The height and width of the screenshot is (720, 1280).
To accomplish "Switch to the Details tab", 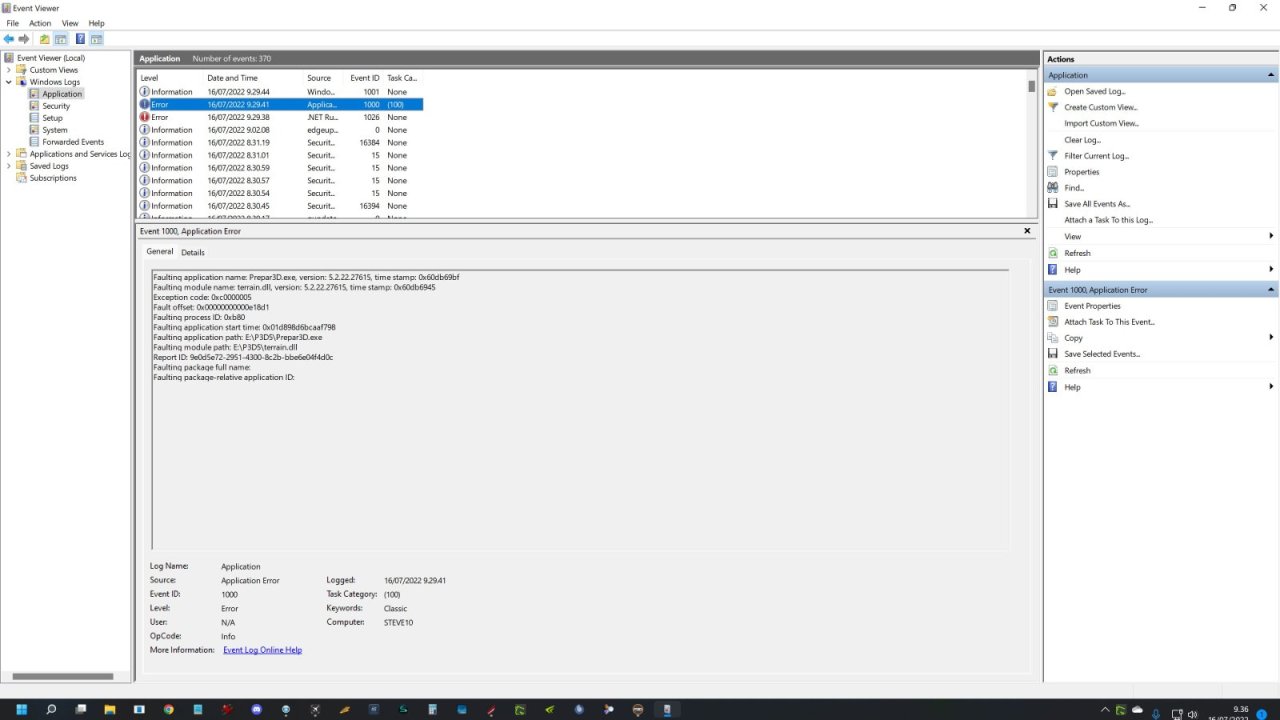I will point(193,252).
